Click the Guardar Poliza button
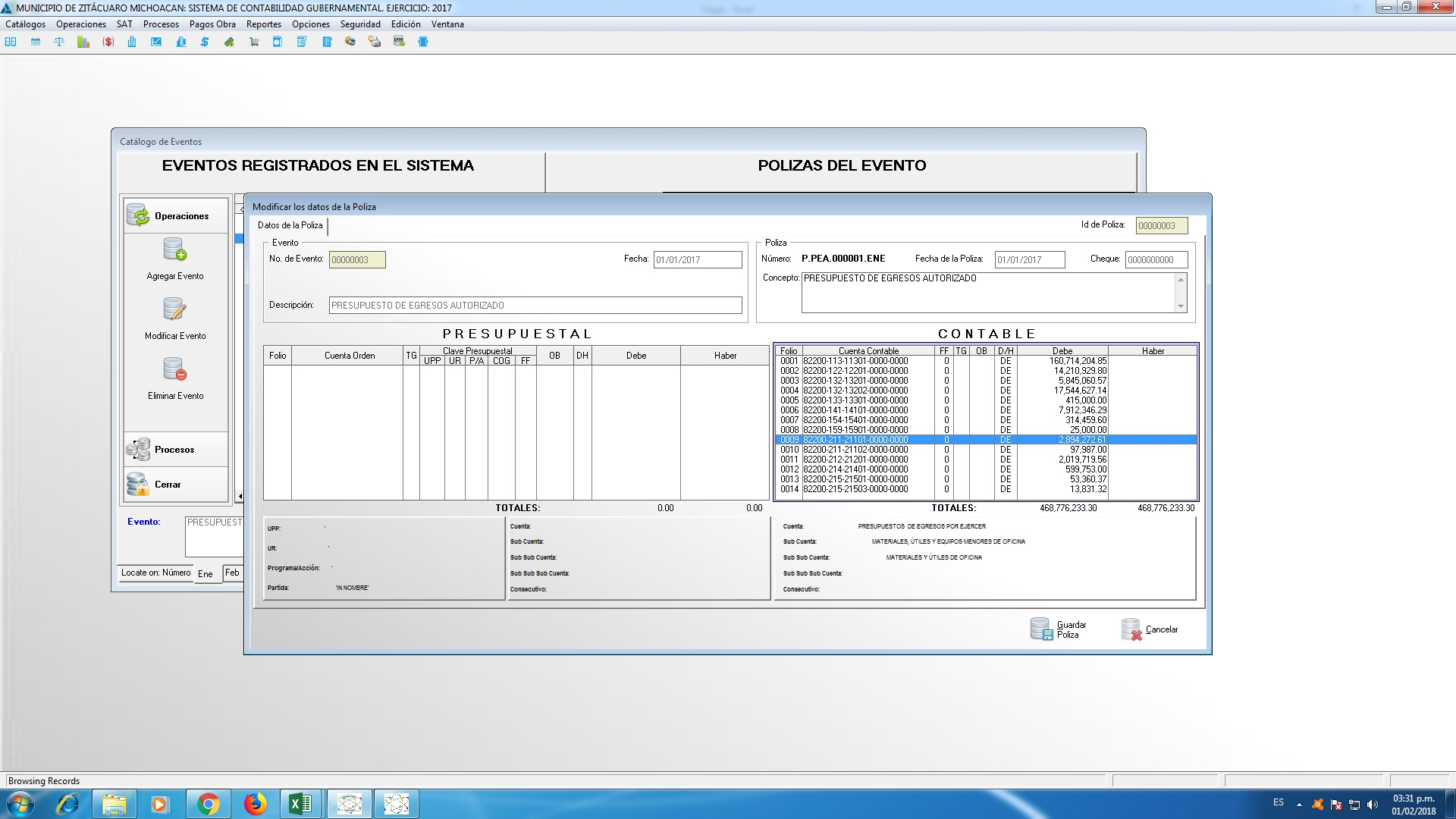1456x819 pixels. click(1058, 629)
